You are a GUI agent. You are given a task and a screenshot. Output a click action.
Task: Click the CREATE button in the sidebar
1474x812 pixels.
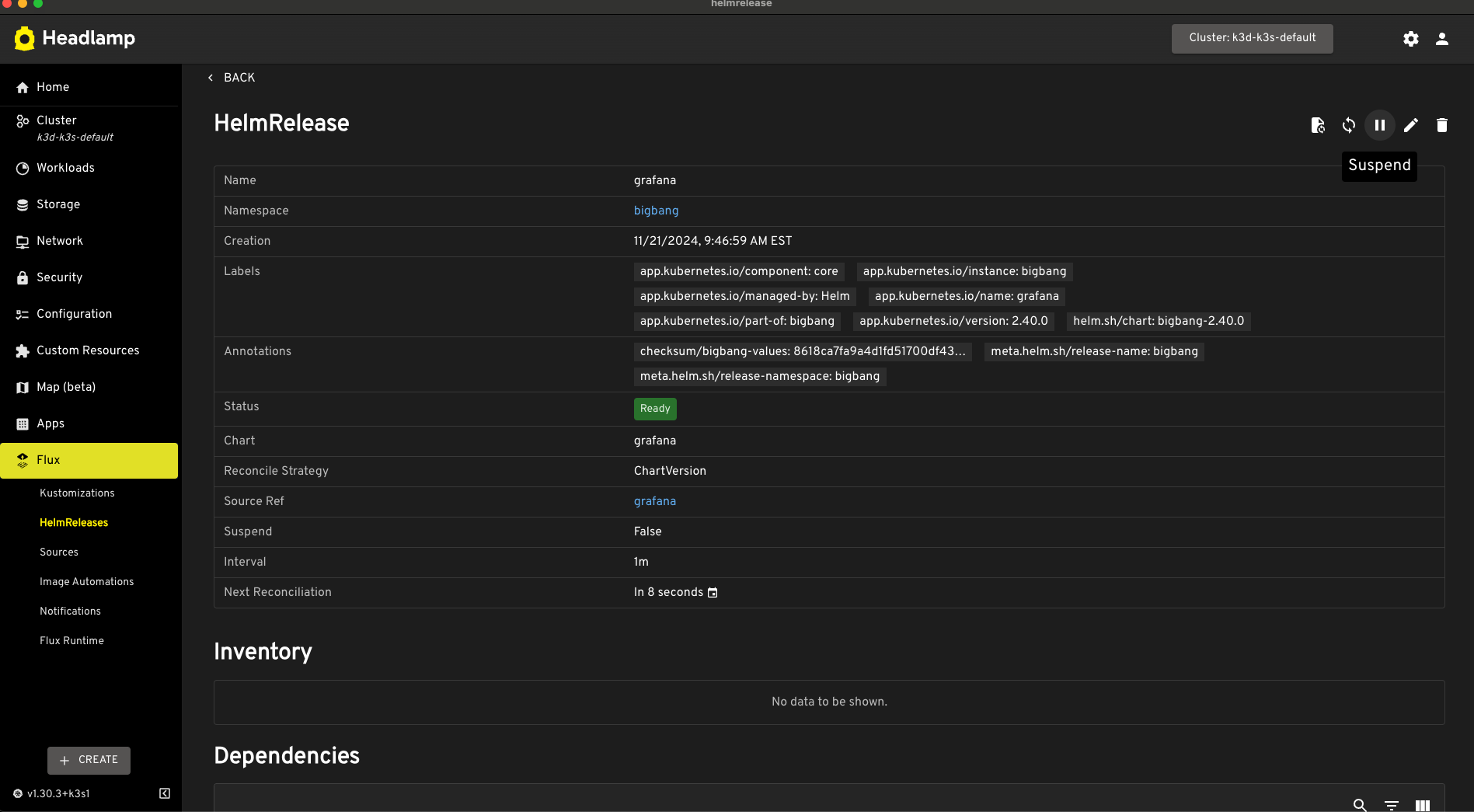tap(89, 760)
